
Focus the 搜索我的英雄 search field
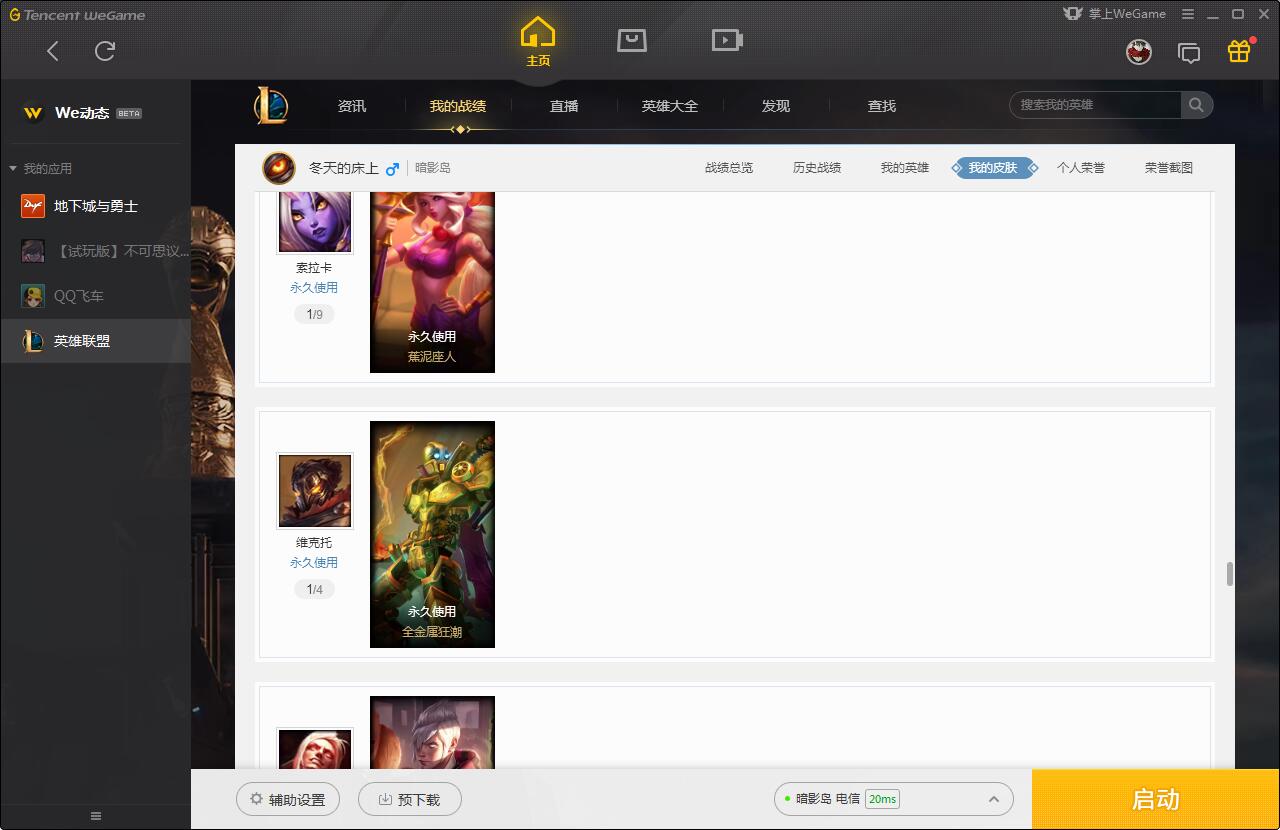[1097, 105]
